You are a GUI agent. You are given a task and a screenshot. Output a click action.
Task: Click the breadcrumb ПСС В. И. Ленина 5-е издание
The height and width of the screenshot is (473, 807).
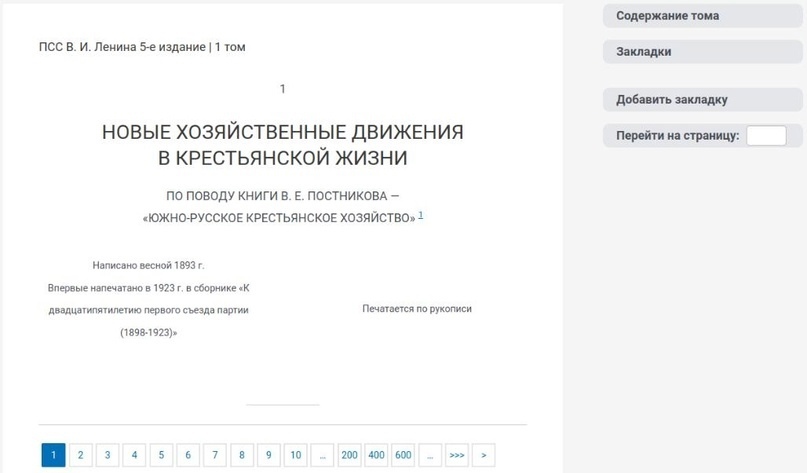tap(122, 47)
